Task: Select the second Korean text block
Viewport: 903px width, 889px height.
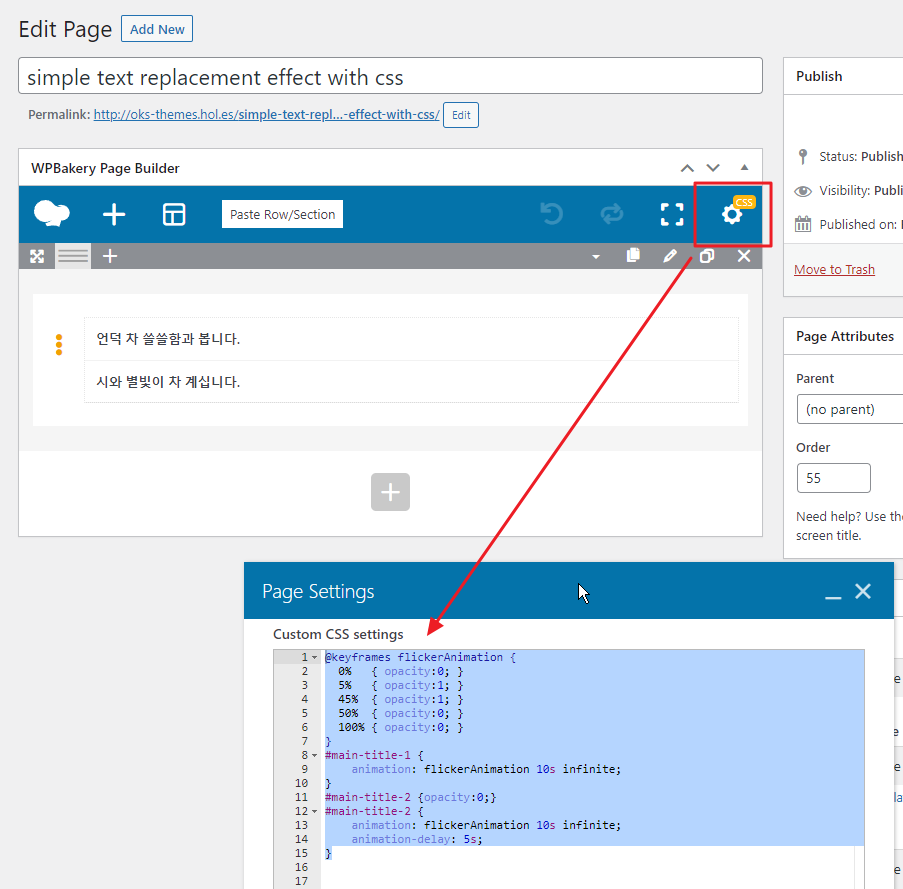Action: pyautogui.click(x=411, y=382)
